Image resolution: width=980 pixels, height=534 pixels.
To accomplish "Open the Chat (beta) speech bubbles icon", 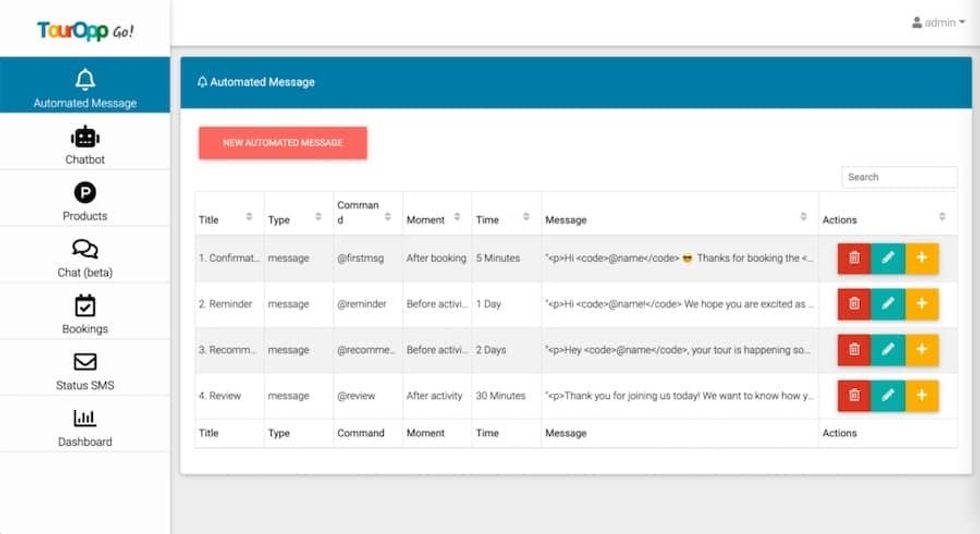I will click(x=85, y=249).
